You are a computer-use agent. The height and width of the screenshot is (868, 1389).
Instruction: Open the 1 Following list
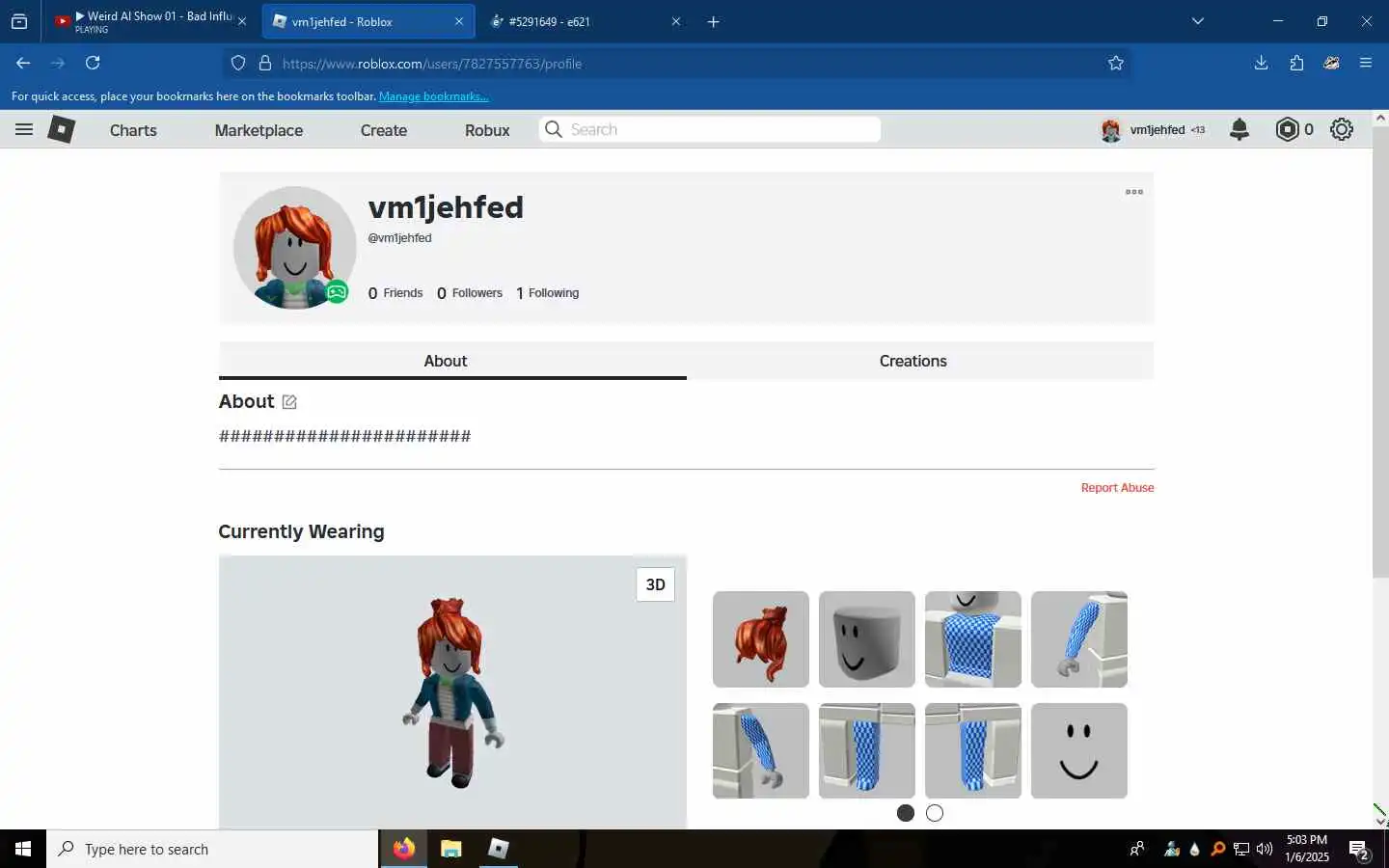pyautogui.click(x=548, y=293)
